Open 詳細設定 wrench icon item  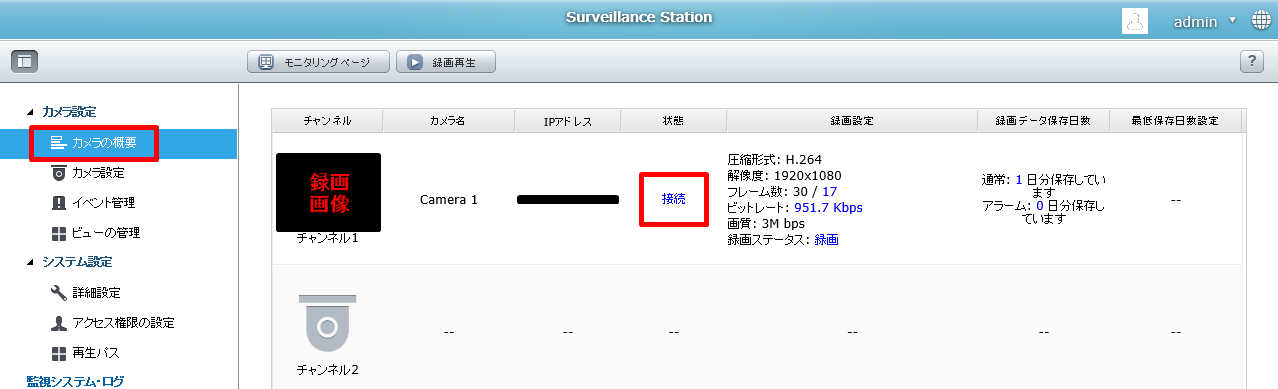click(59, 293)
